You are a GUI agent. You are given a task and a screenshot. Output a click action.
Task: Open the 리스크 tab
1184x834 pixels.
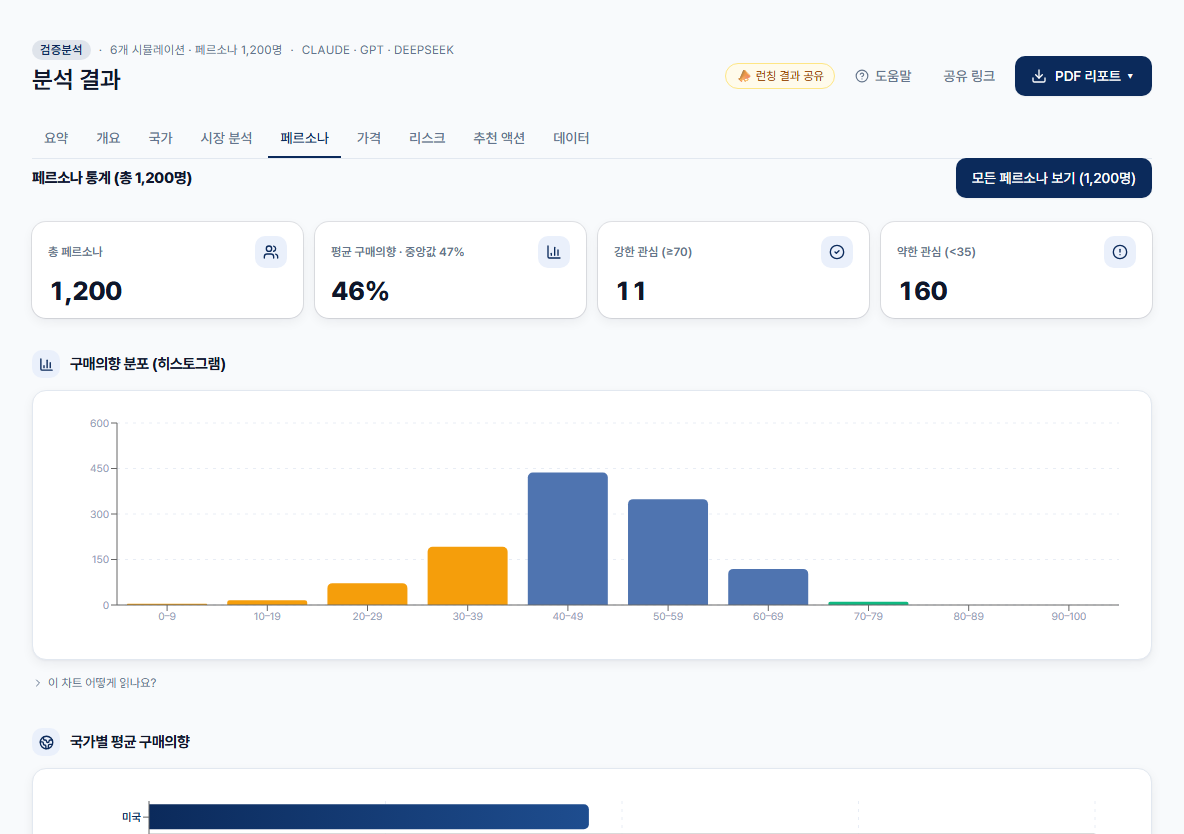coord(427,138)
